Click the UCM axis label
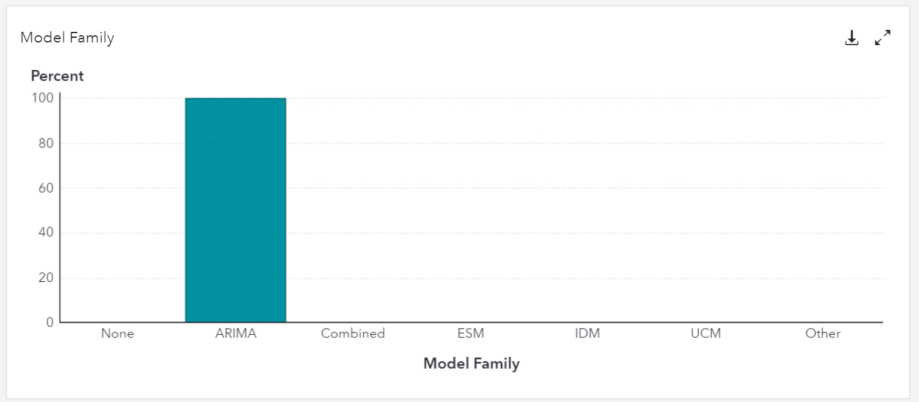 tap(706, 334)
